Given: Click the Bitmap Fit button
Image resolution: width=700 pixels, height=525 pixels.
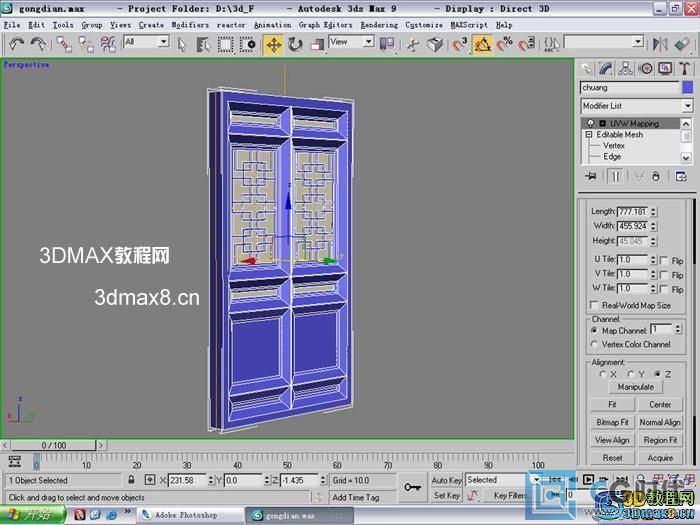Looking at the screenshot, I should 612,422.
